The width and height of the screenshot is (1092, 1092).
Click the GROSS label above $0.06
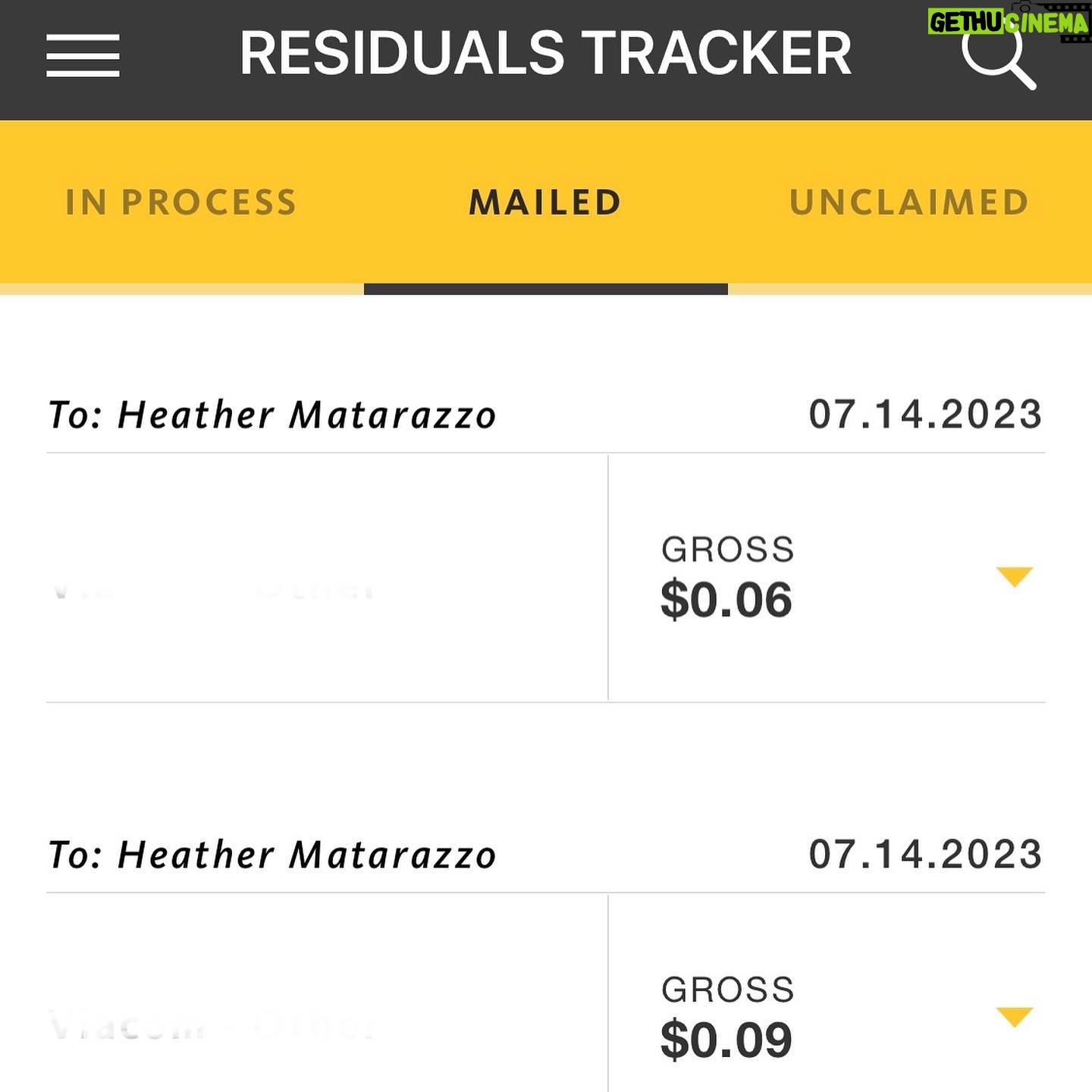[727, 549]
